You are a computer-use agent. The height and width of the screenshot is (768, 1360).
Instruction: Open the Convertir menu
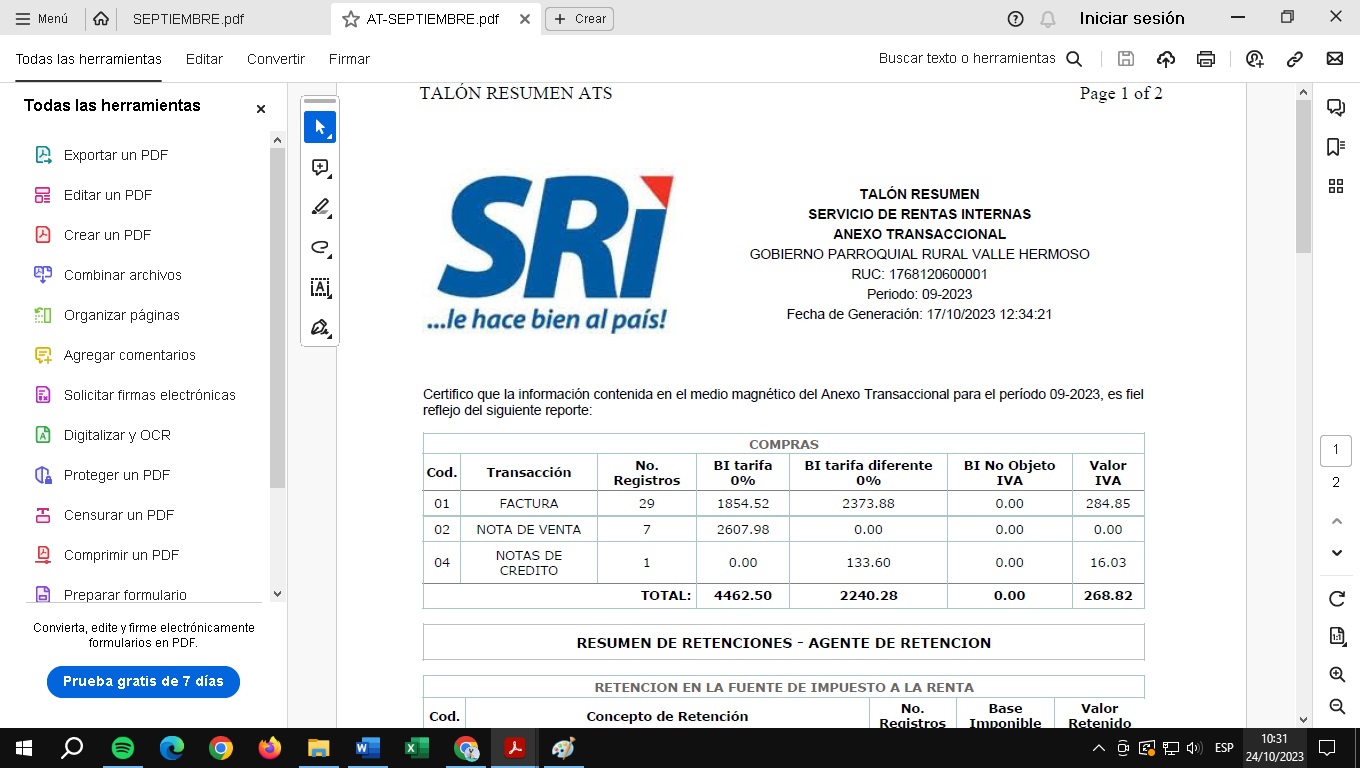[276, 59]
